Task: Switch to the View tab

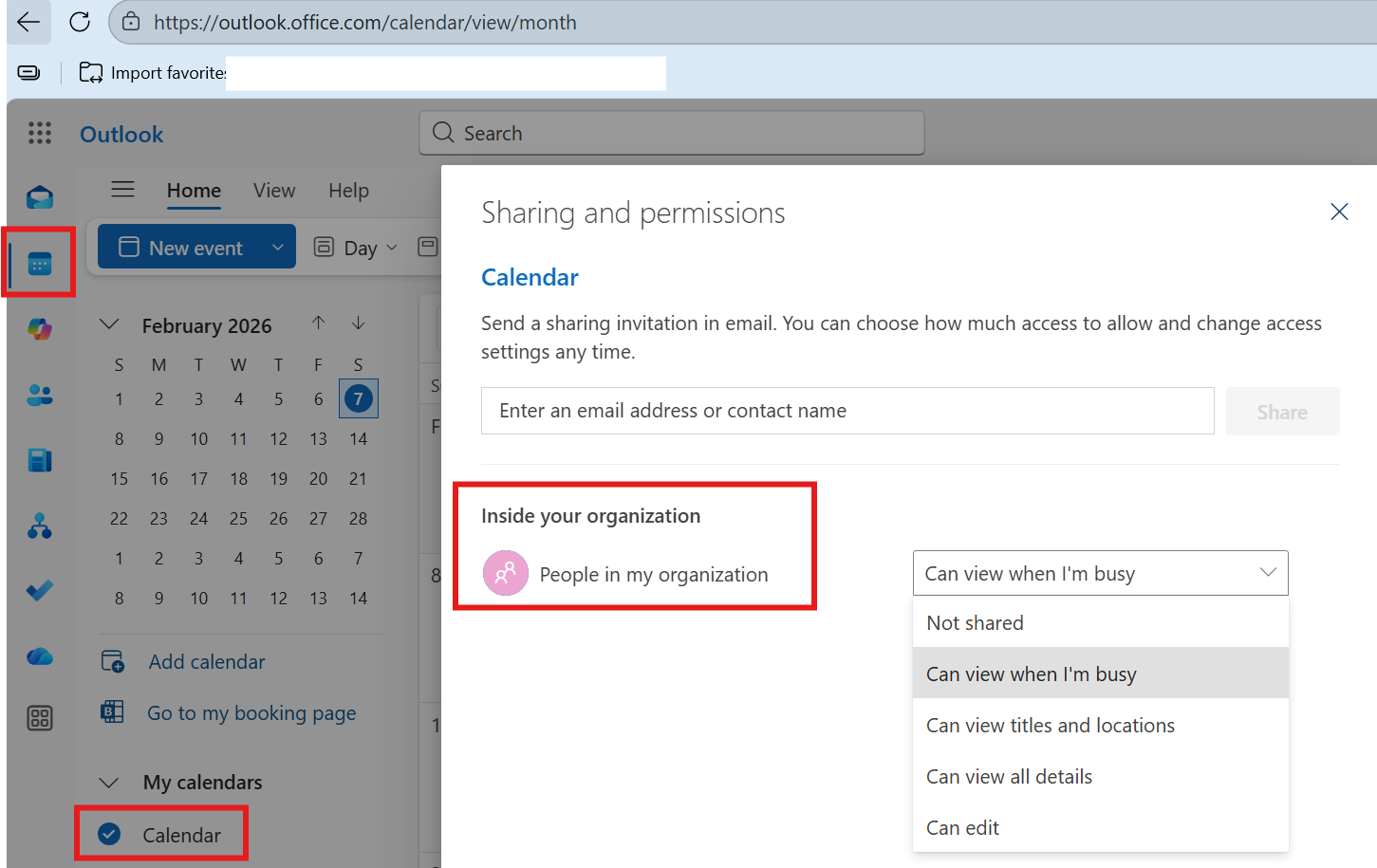Action: 274,191
